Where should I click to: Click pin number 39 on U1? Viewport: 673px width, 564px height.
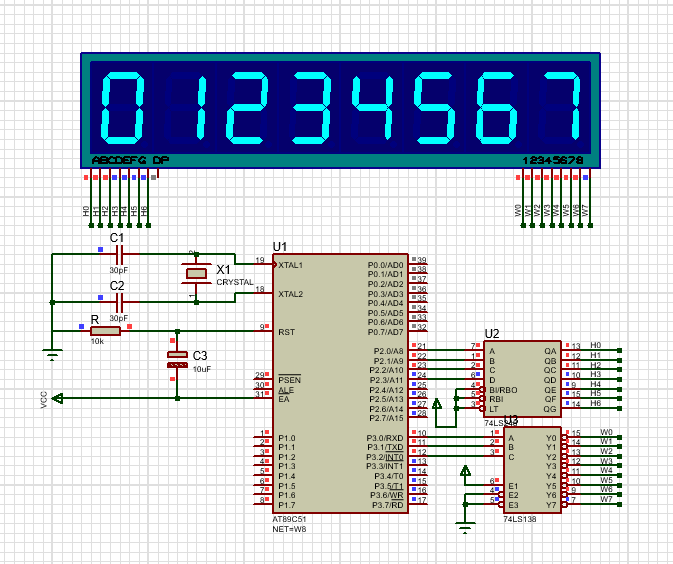coord(422,260)
